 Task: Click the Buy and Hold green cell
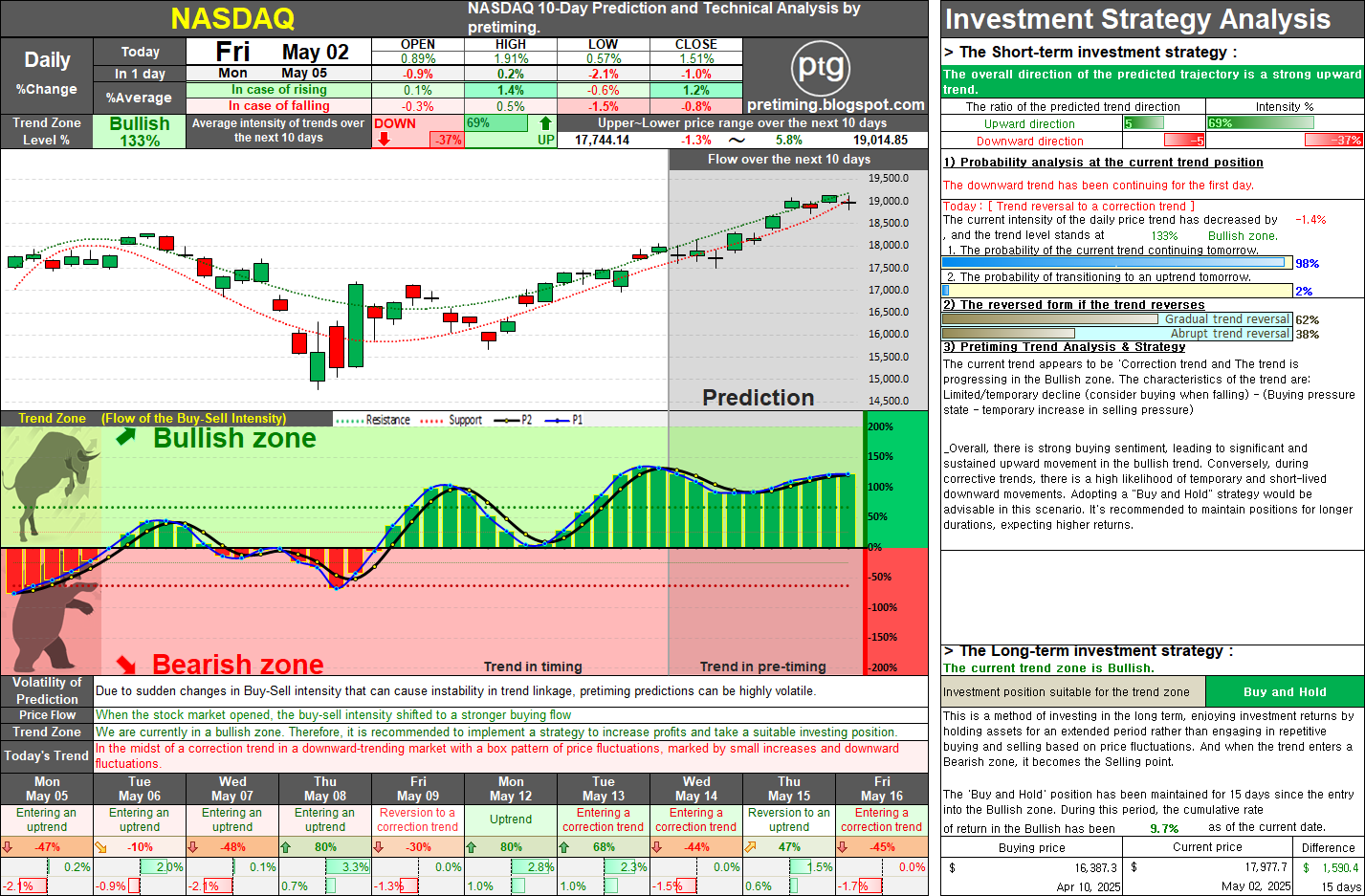(1285, 691)
